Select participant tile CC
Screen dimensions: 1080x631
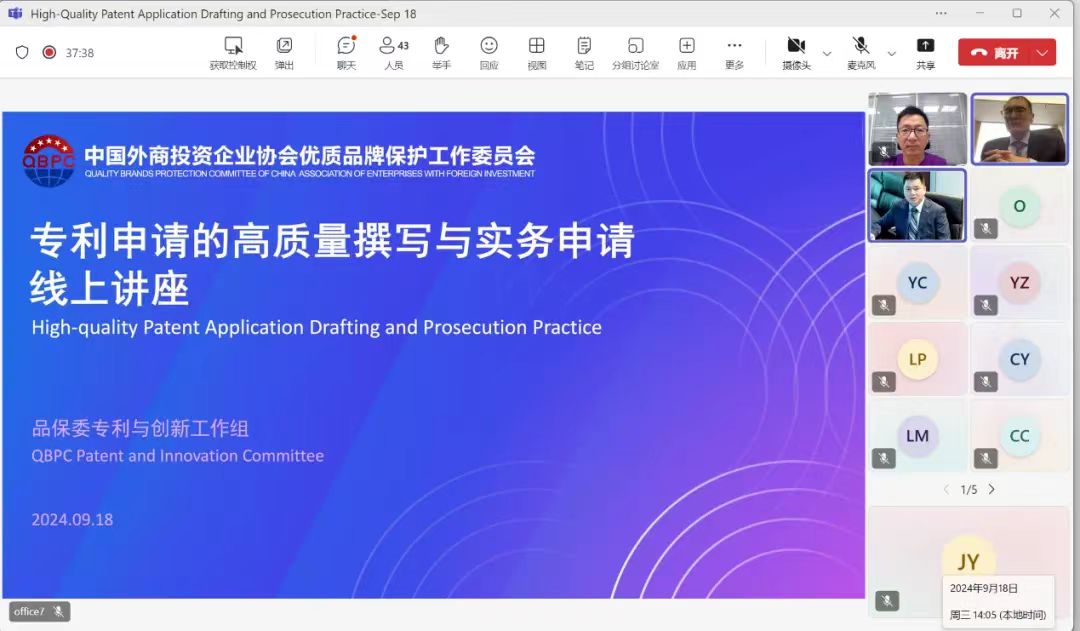pos(1019,435)
